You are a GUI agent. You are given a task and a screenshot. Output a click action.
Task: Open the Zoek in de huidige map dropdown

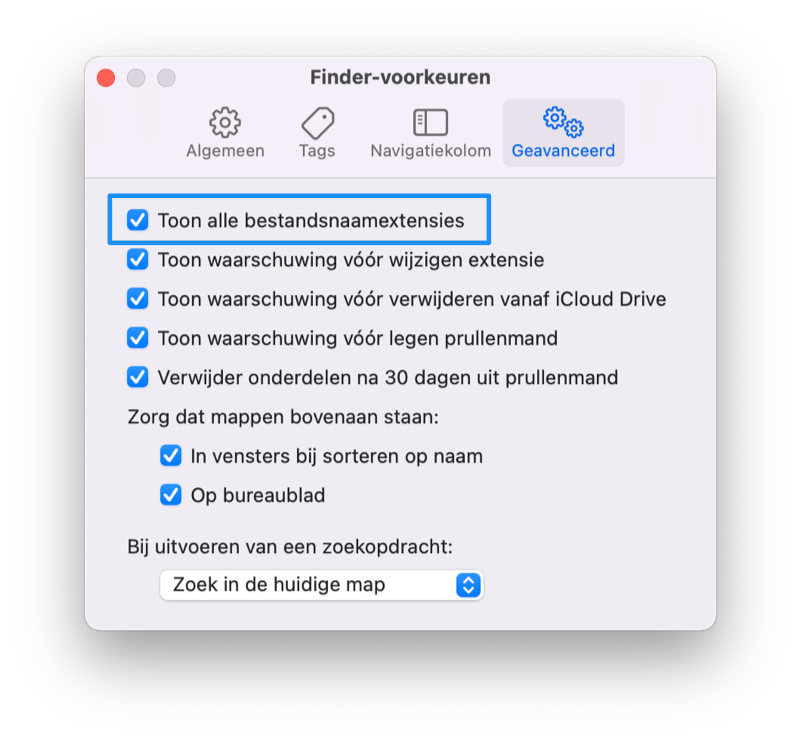click(321, 585)
